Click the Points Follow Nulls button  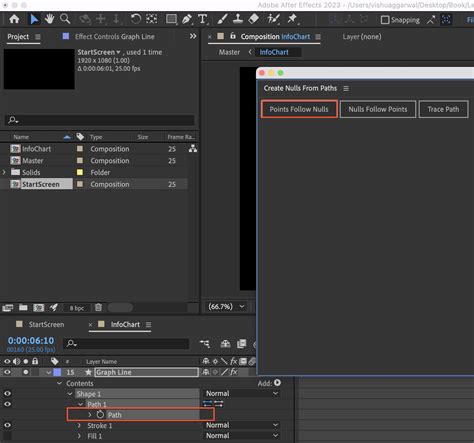pos(299,109)
